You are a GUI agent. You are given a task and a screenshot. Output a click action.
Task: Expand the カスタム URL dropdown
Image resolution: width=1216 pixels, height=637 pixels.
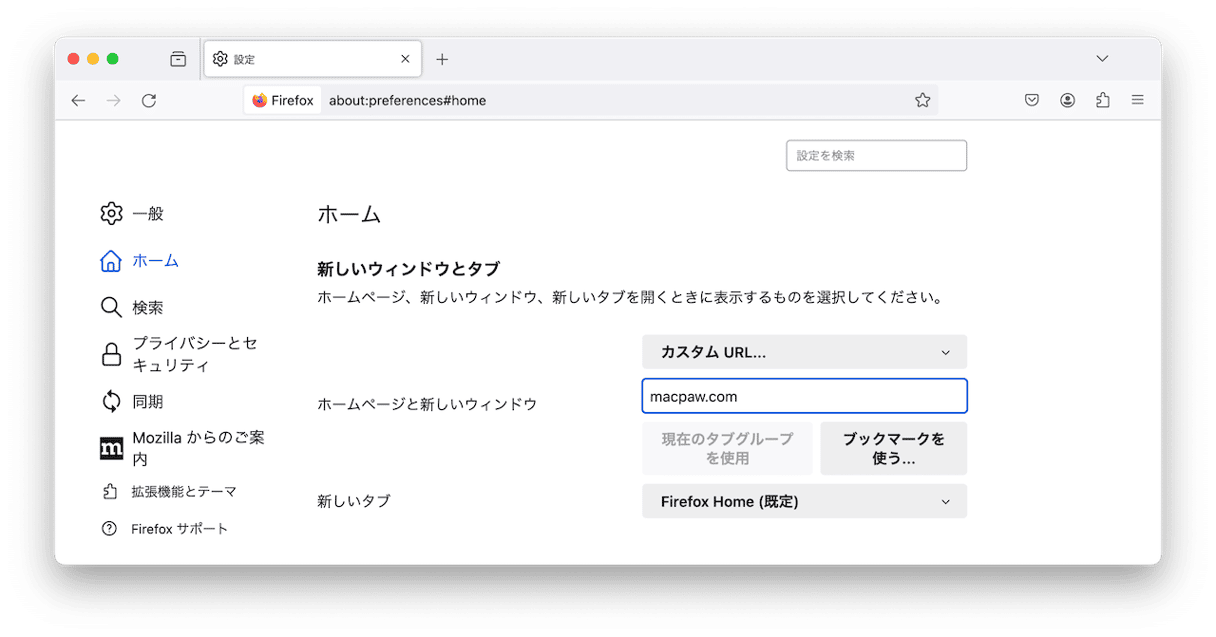tap(804, 352)
